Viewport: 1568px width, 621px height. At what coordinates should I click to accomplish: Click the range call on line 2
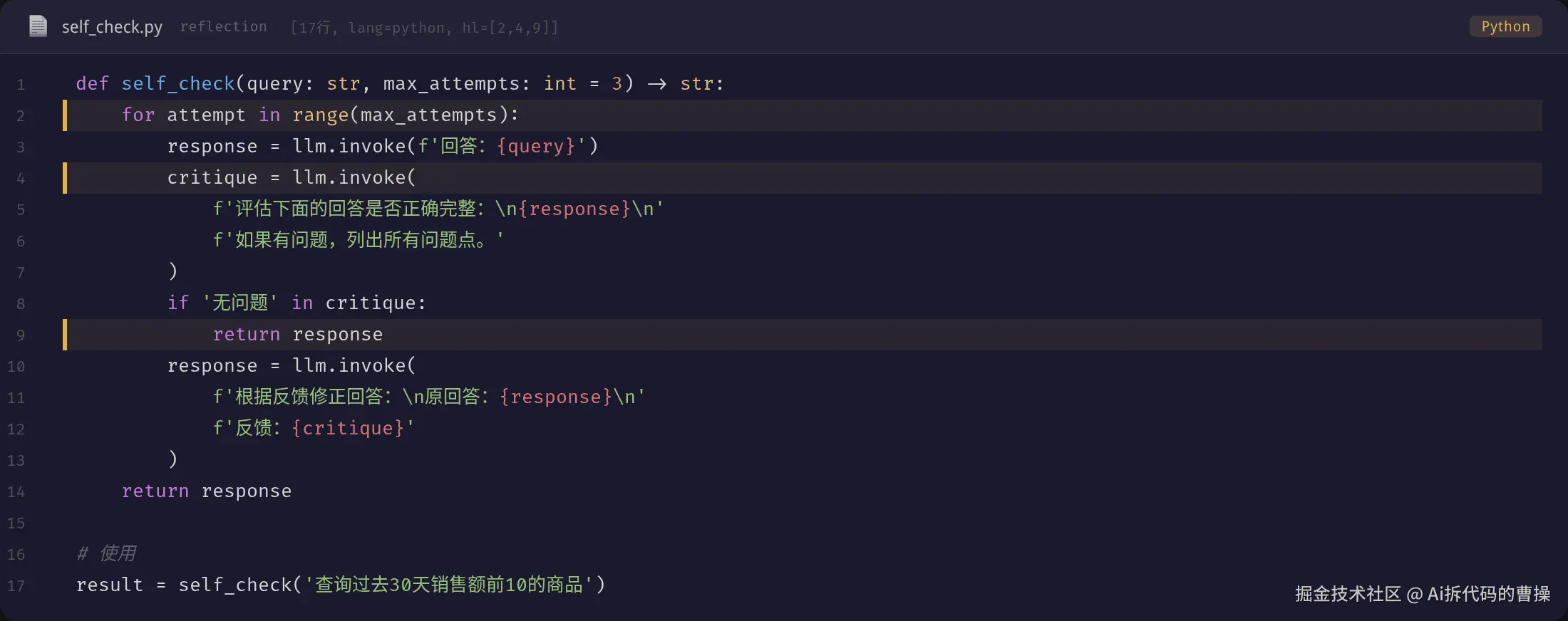[321, 115]
